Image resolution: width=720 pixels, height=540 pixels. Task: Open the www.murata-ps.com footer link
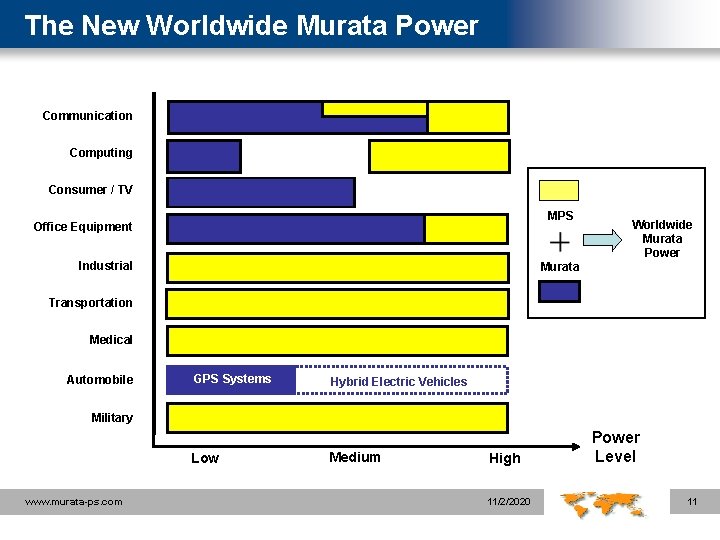coord(73,502)
